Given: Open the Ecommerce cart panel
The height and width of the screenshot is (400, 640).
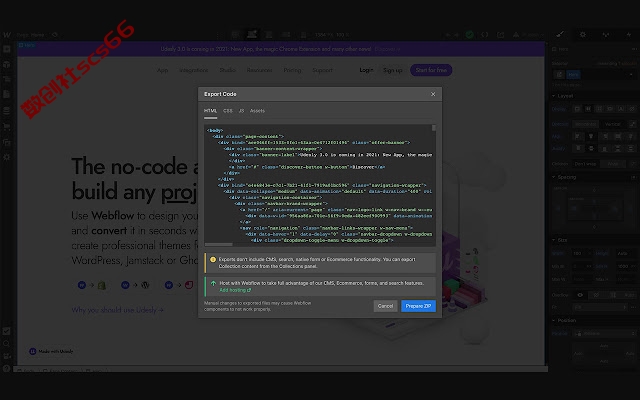Looking at the screenshot, I should 7,126.
